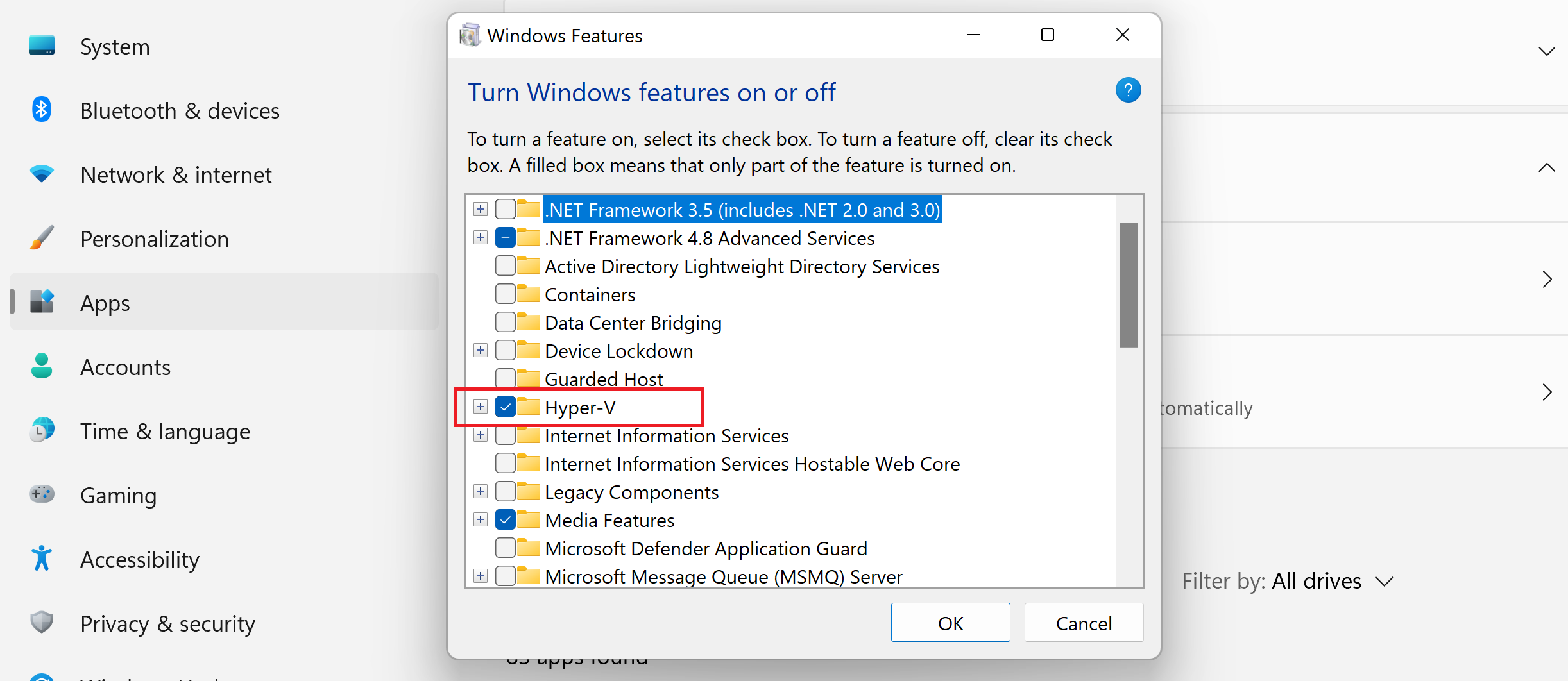Open Time & language settings
Viewport: 1568px width, 681px height.
225,431
